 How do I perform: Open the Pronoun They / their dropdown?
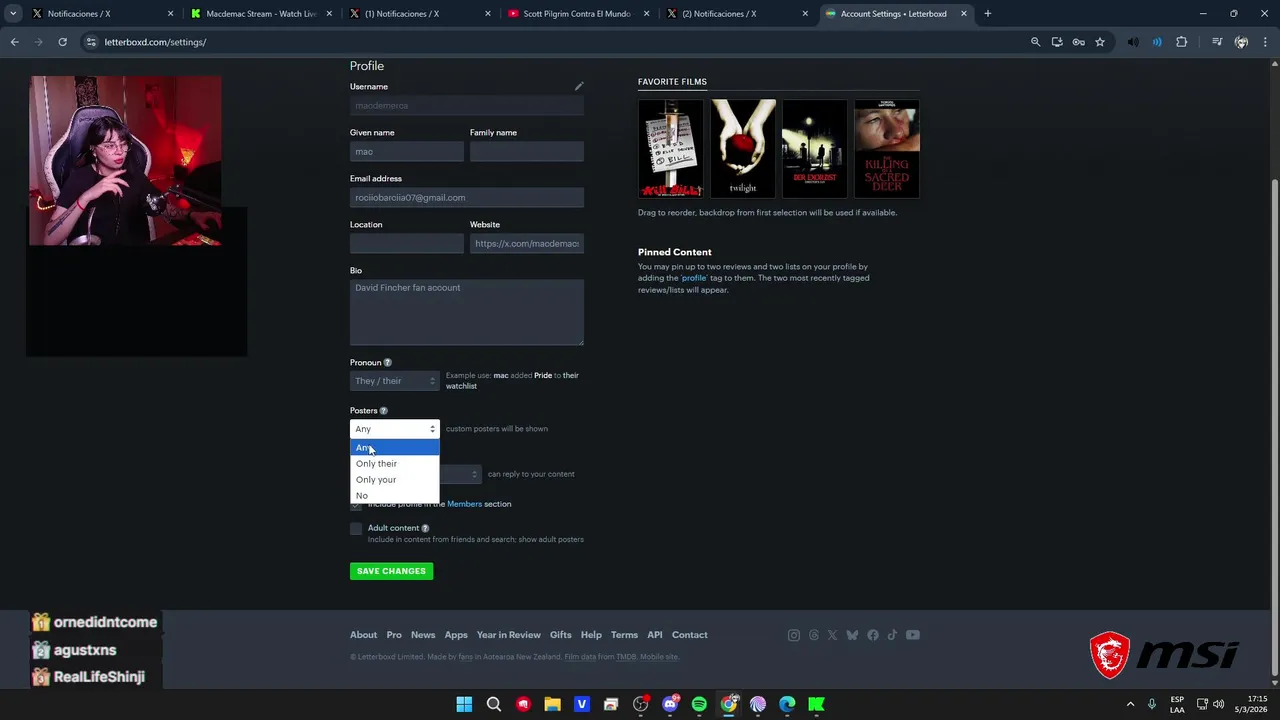click(394, 381)
